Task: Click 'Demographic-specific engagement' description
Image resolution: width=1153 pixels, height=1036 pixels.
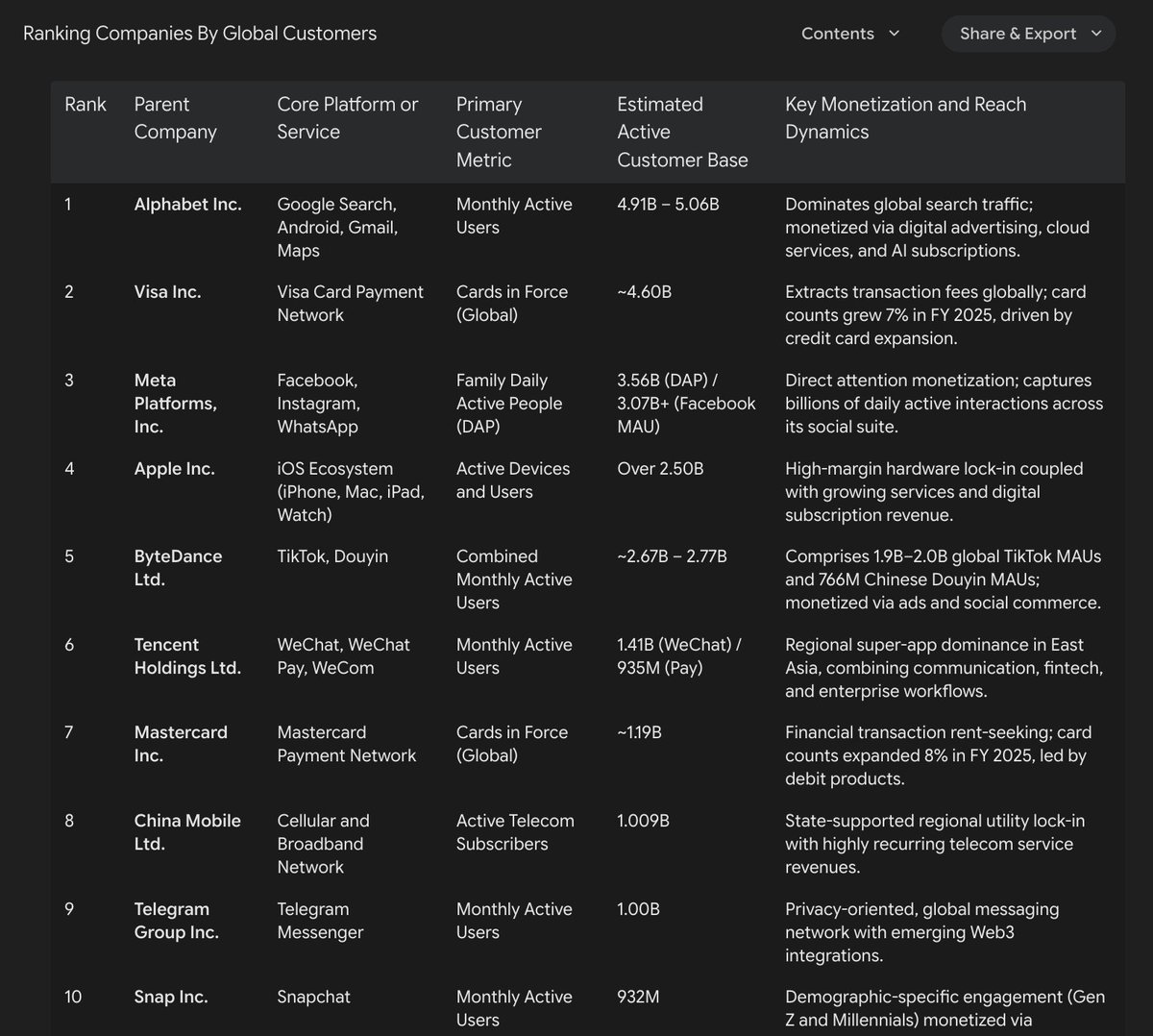Action: pyautogui.click(x=945, y=1009)
